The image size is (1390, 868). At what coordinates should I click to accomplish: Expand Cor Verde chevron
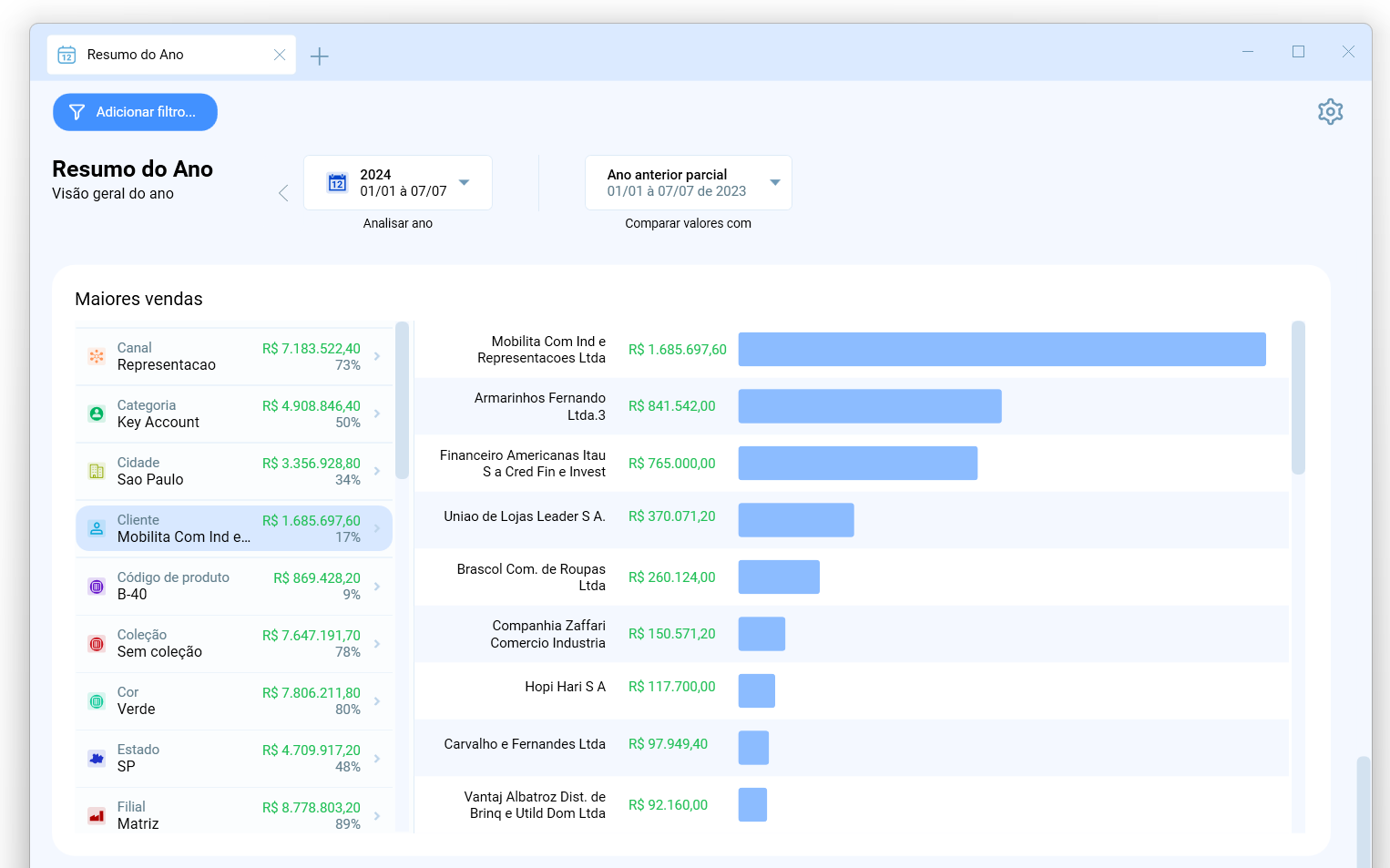[377, 700]
